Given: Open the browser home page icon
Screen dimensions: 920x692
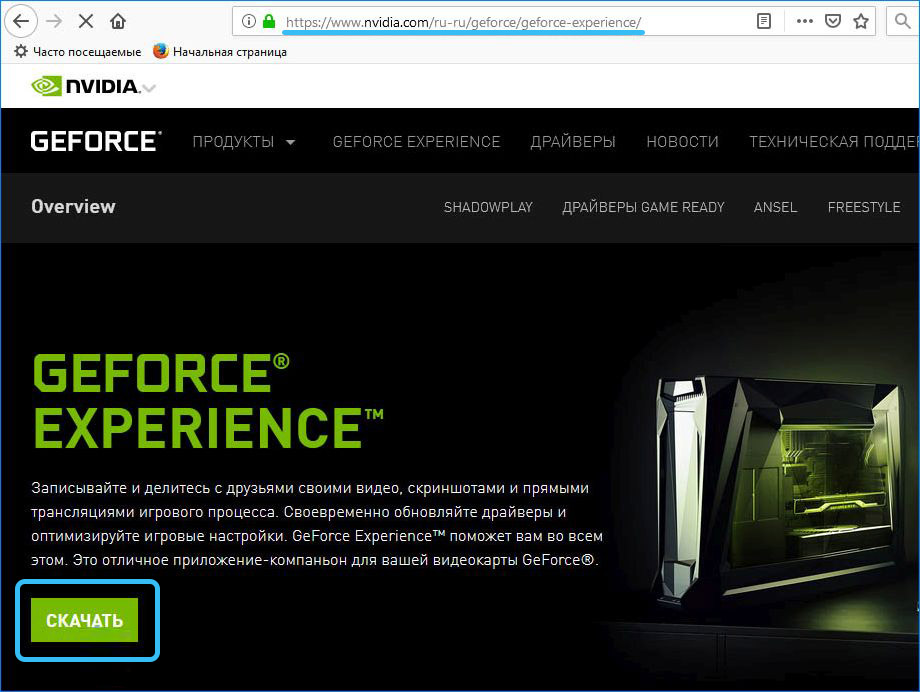Looking at the screenshot, I should pyautogui.click(x=118, y=21).
